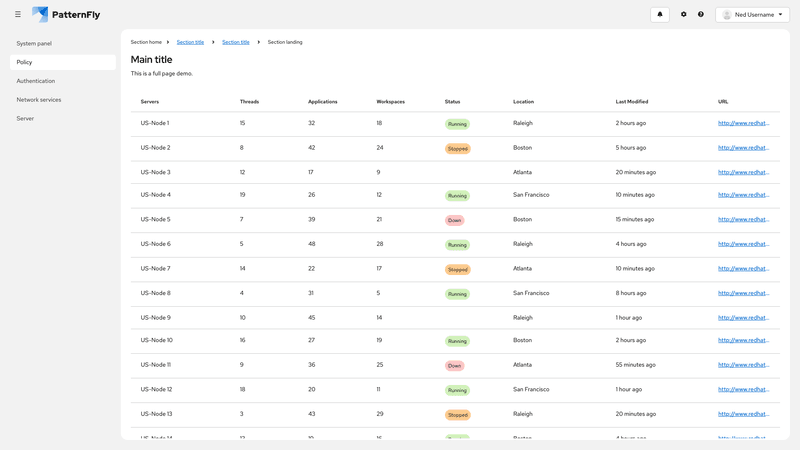Click Section home breadcrumb
The width and height of the screenshot is (800, 450).
(146, 42)
